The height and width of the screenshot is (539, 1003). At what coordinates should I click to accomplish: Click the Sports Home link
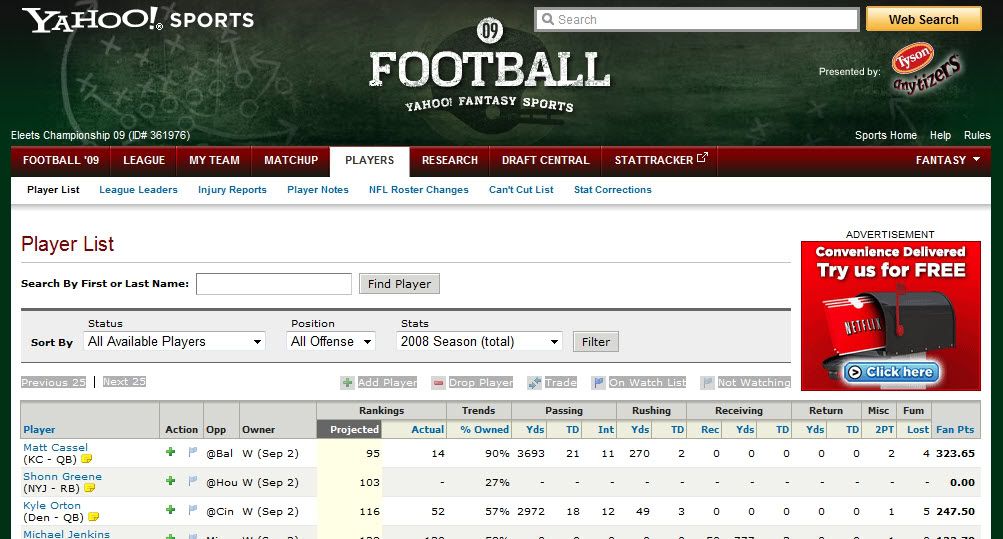click(x=886, y=135)
